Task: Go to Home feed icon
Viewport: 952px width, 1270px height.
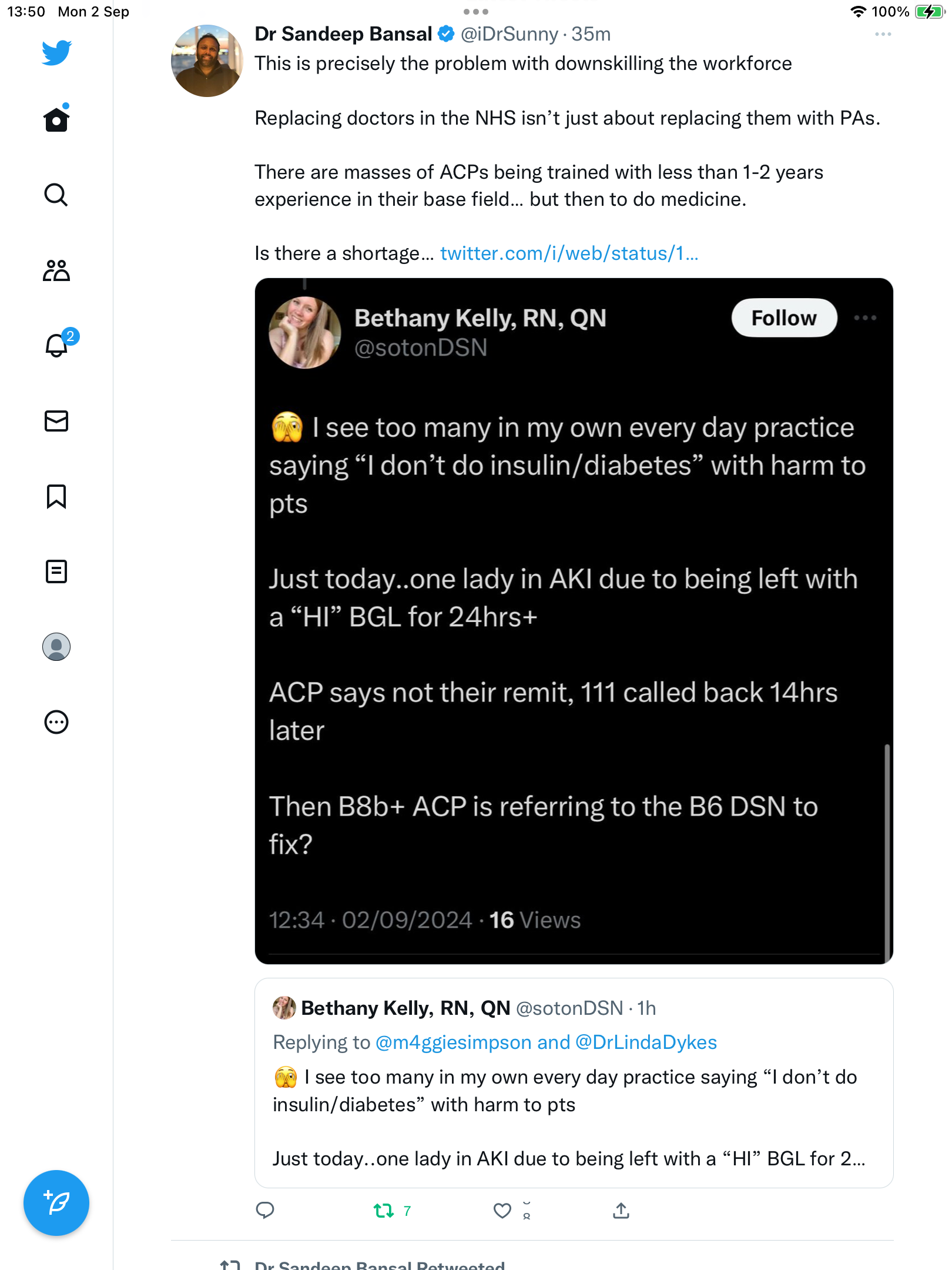Action: [56, 119]
